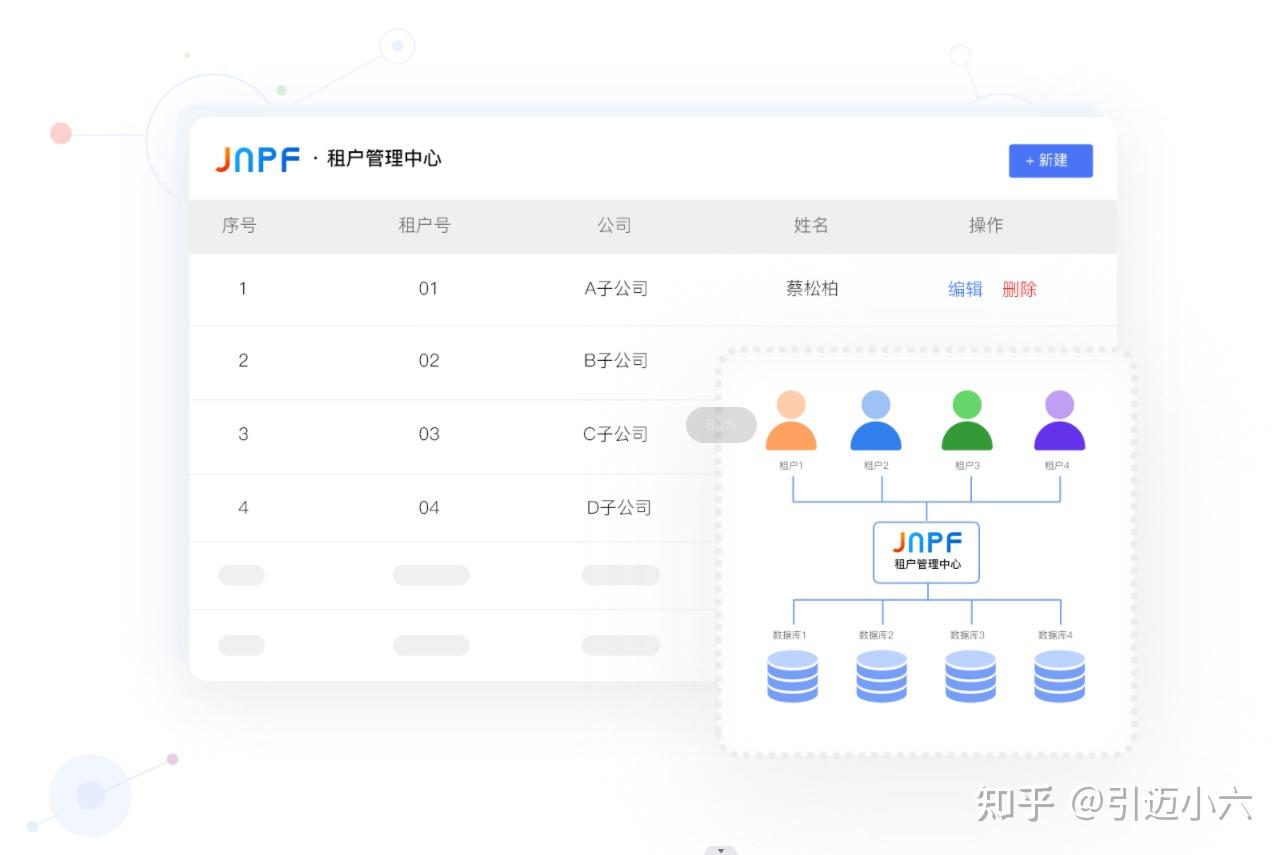The width and height of the screenshot is (1285, 855).
Task: Click the 数据库3 database icon
Action: (969, 677)
